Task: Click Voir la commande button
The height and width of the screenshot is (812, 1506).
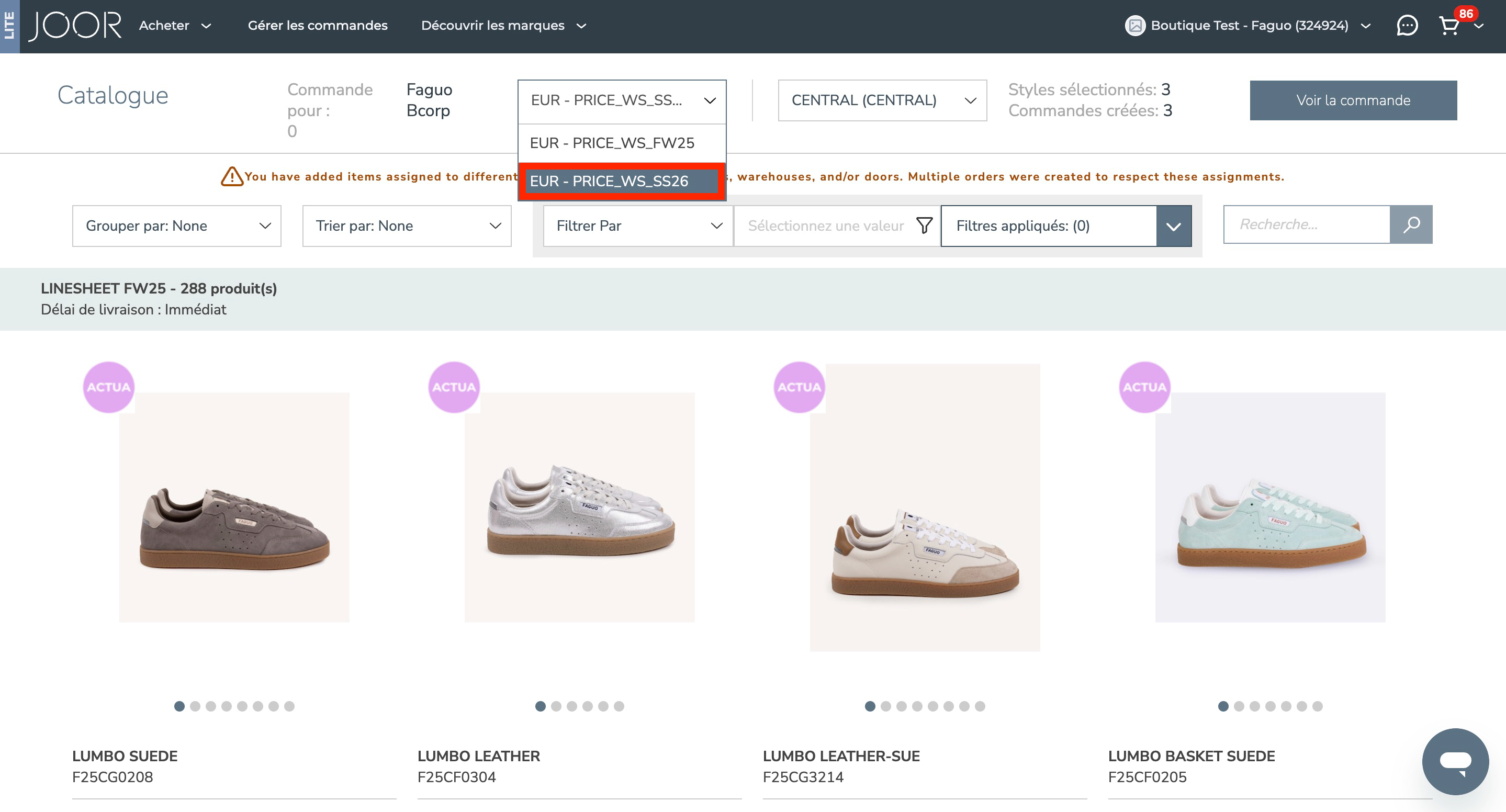Action: 1353,100
